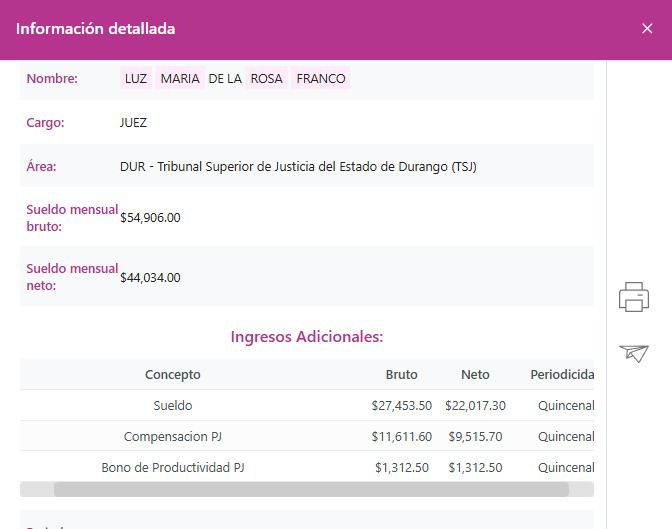
Task: Click the net monthly salary value $44,034.00
Action: click(150, 278)
